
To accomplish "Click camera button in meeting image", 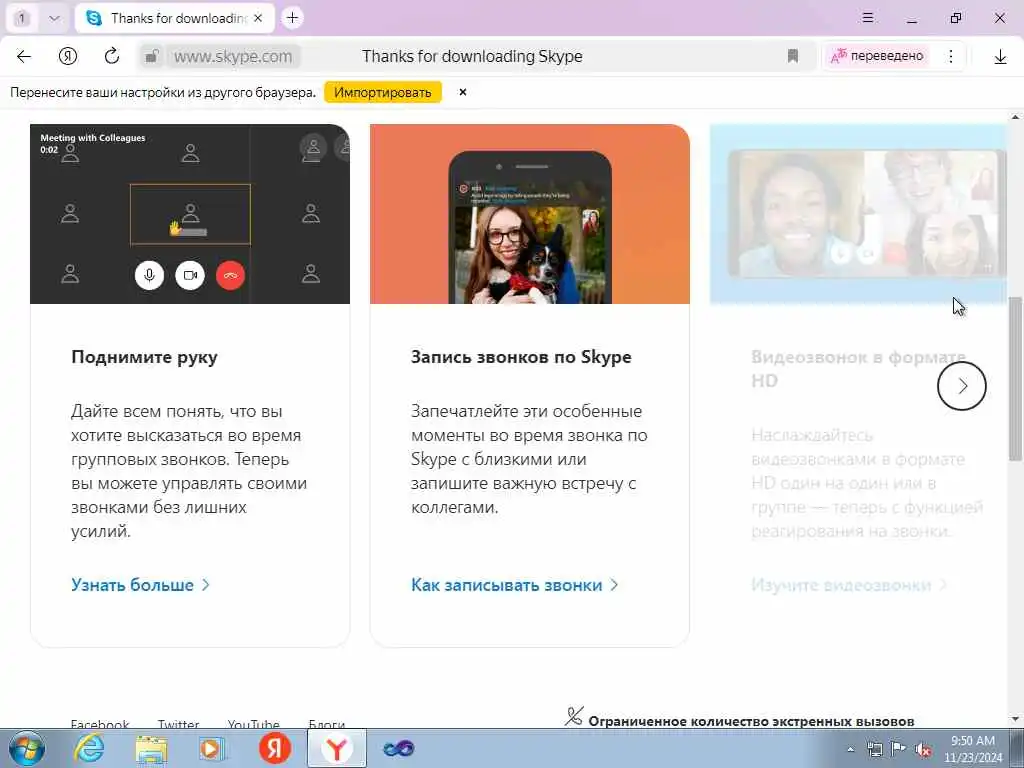I will [190, 275].
